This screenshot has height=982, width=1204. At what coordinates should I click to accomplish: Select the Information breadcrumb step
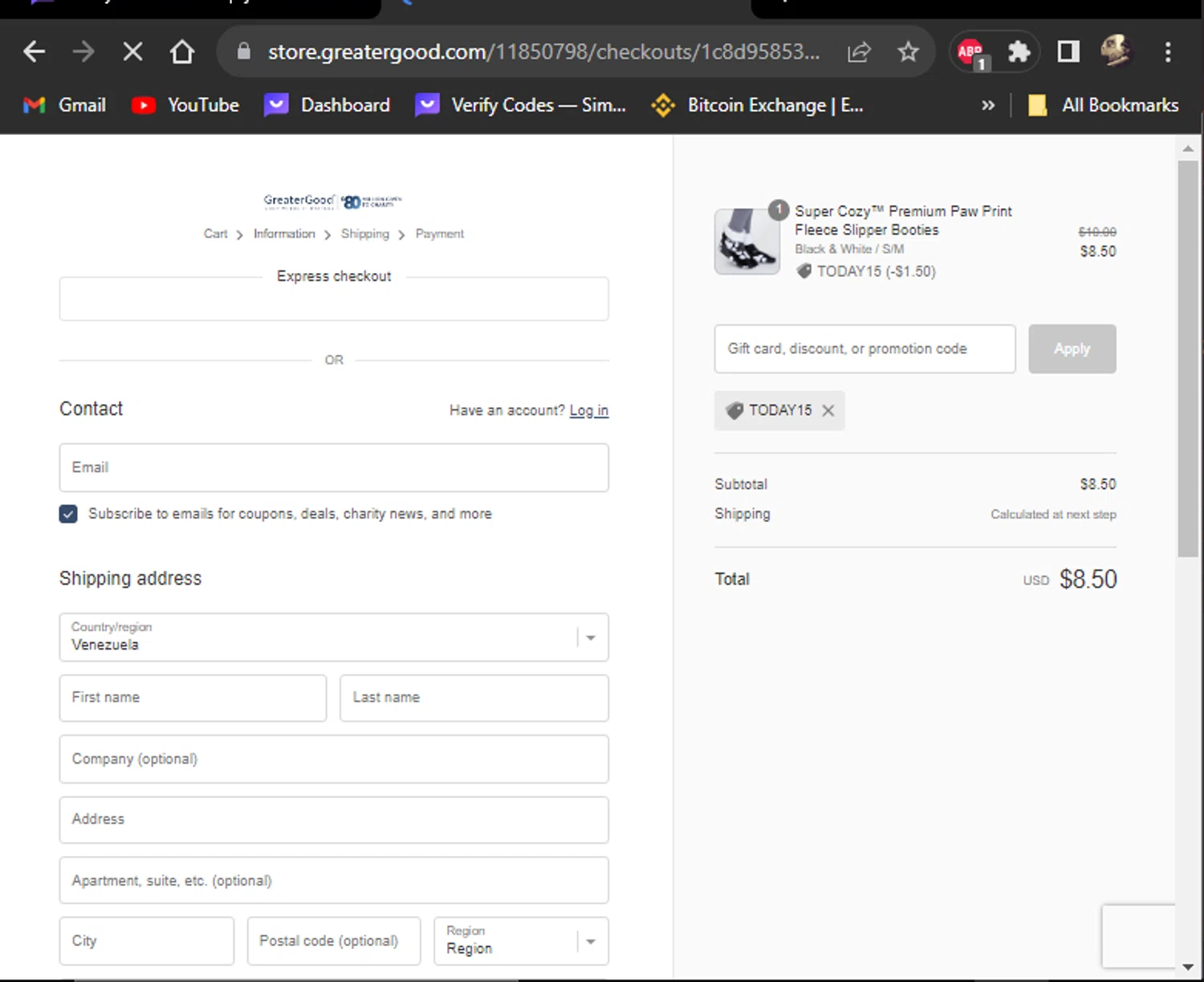coord(284,234)
